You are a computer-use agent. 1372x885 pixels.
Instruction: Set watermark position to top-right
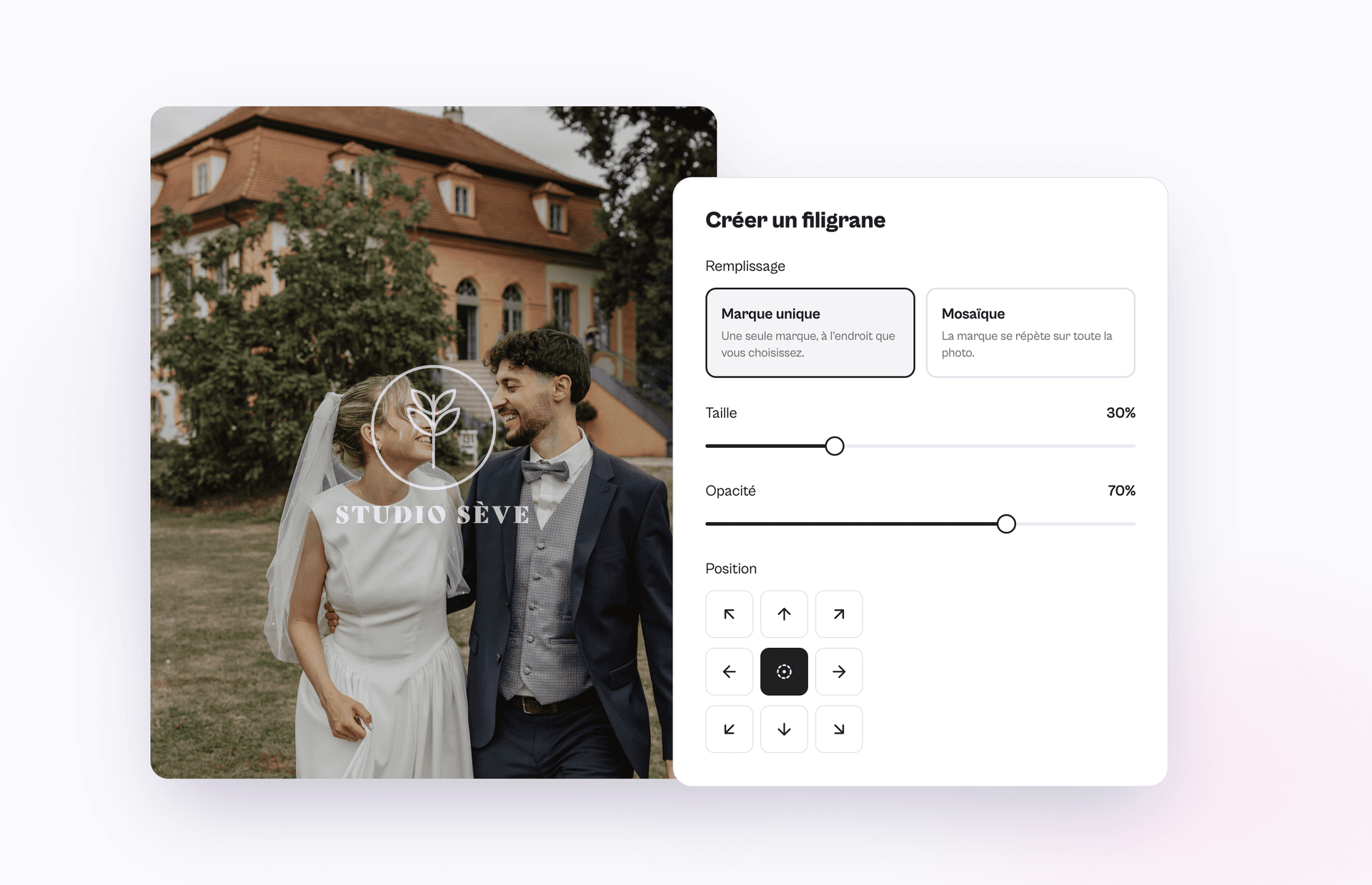click(839, 614)
